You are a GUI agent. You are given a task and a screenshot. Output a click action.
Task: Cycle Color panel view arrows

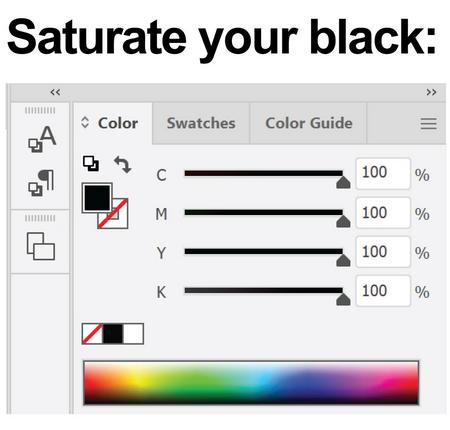(x=85, y=122)
